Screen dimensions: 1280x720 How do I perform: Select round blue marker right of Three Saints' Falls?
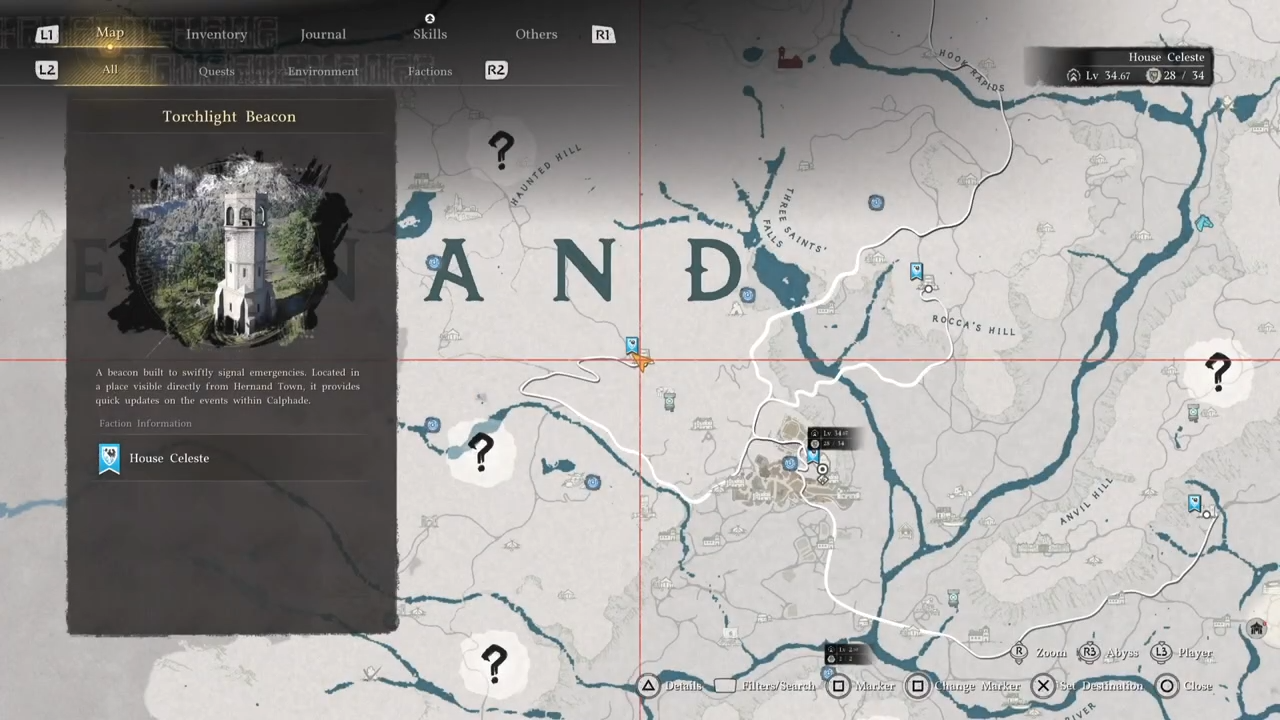tap(876, 203)
